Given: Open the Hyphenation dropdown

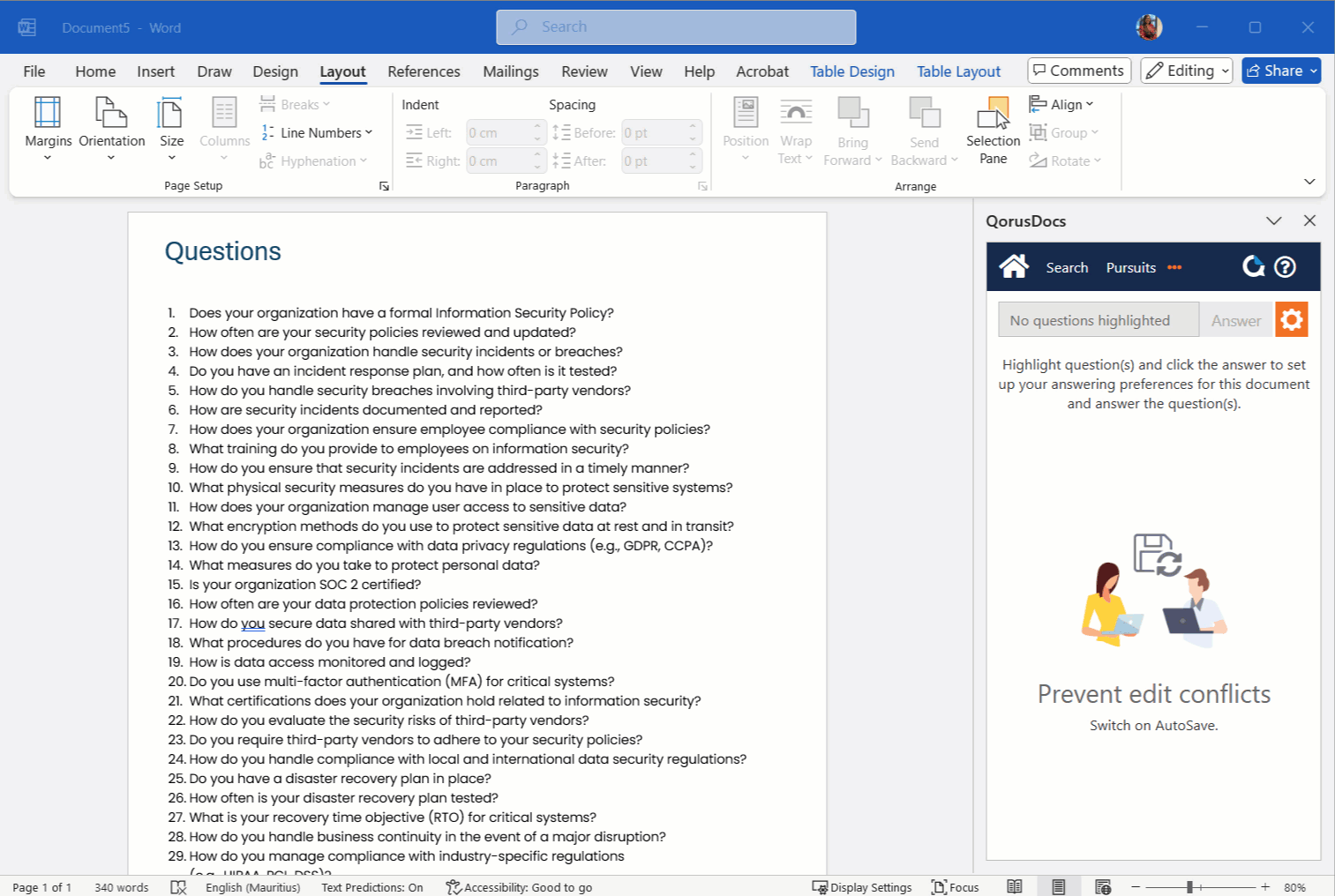Looking at the screenshot, I should (x=314, y=161).
